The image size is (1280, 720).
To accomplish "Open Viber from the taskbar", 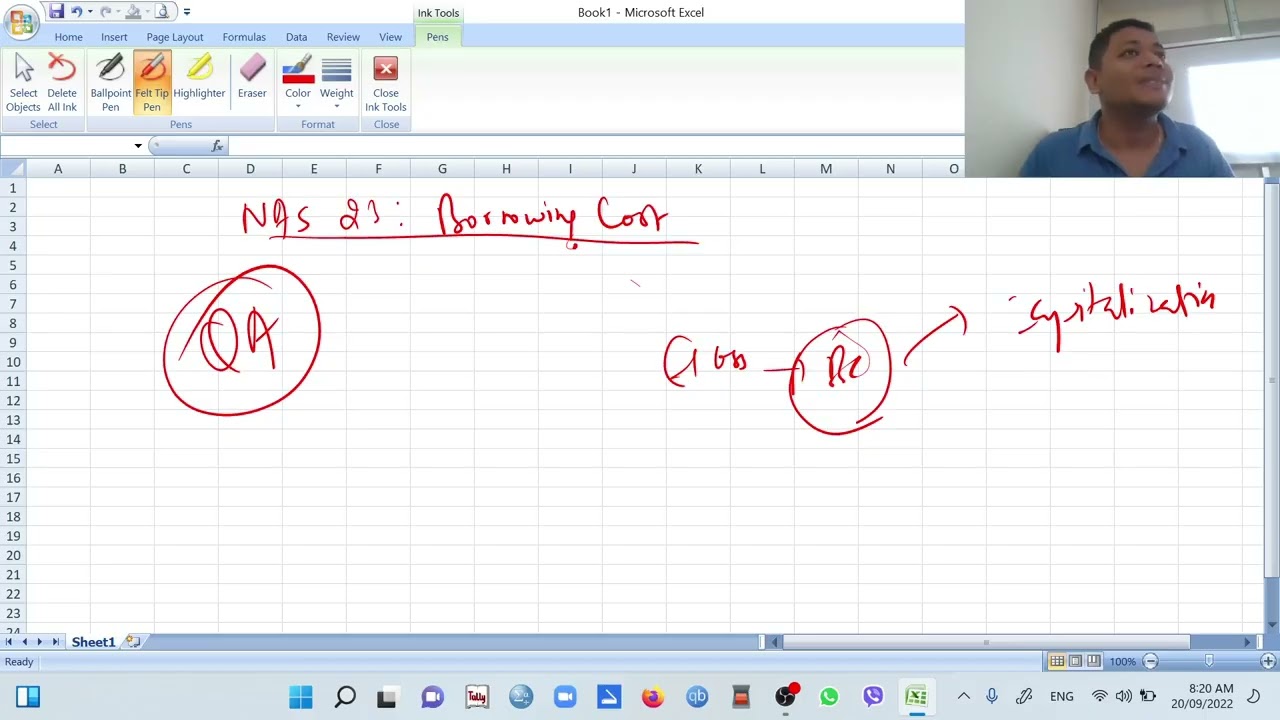I will click(873, 697).
